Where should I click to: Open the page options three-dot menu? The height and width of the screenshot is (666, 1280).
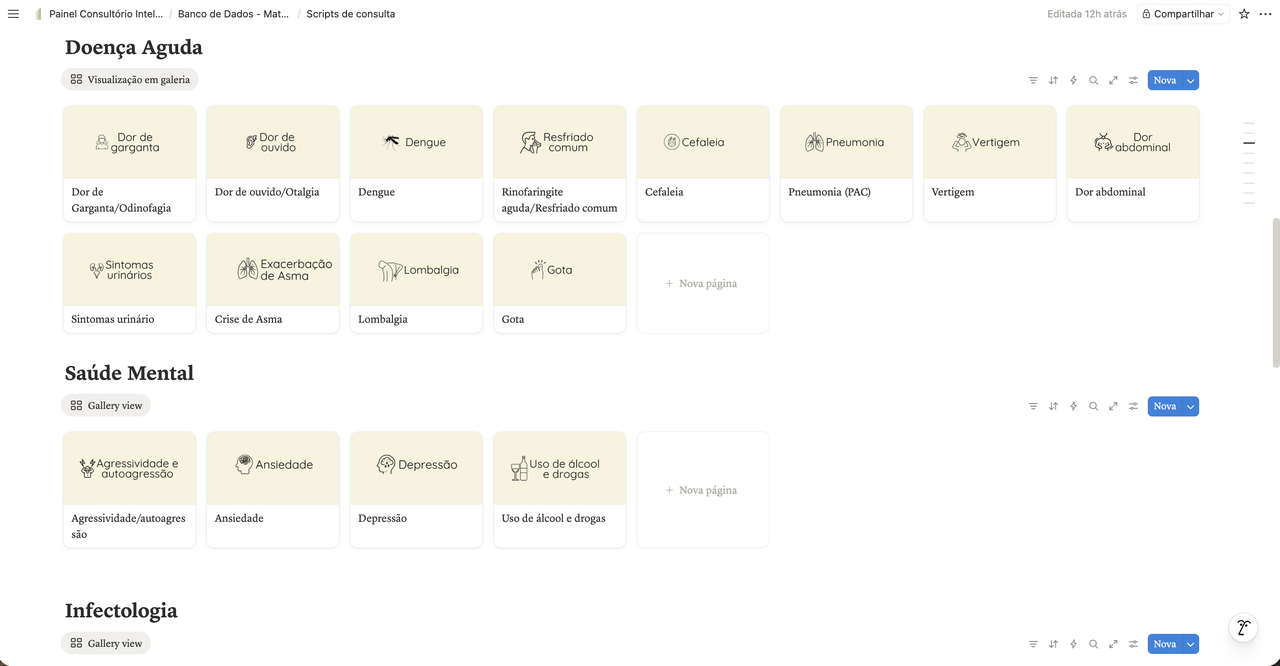(1265, 14)
